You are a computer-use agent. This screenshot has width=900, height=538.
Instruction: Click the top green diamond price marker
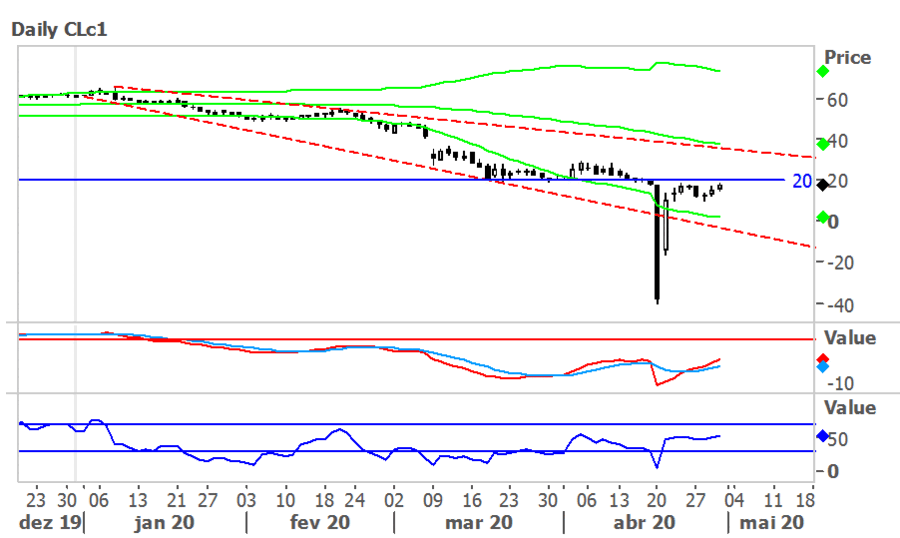coord(823,71)
